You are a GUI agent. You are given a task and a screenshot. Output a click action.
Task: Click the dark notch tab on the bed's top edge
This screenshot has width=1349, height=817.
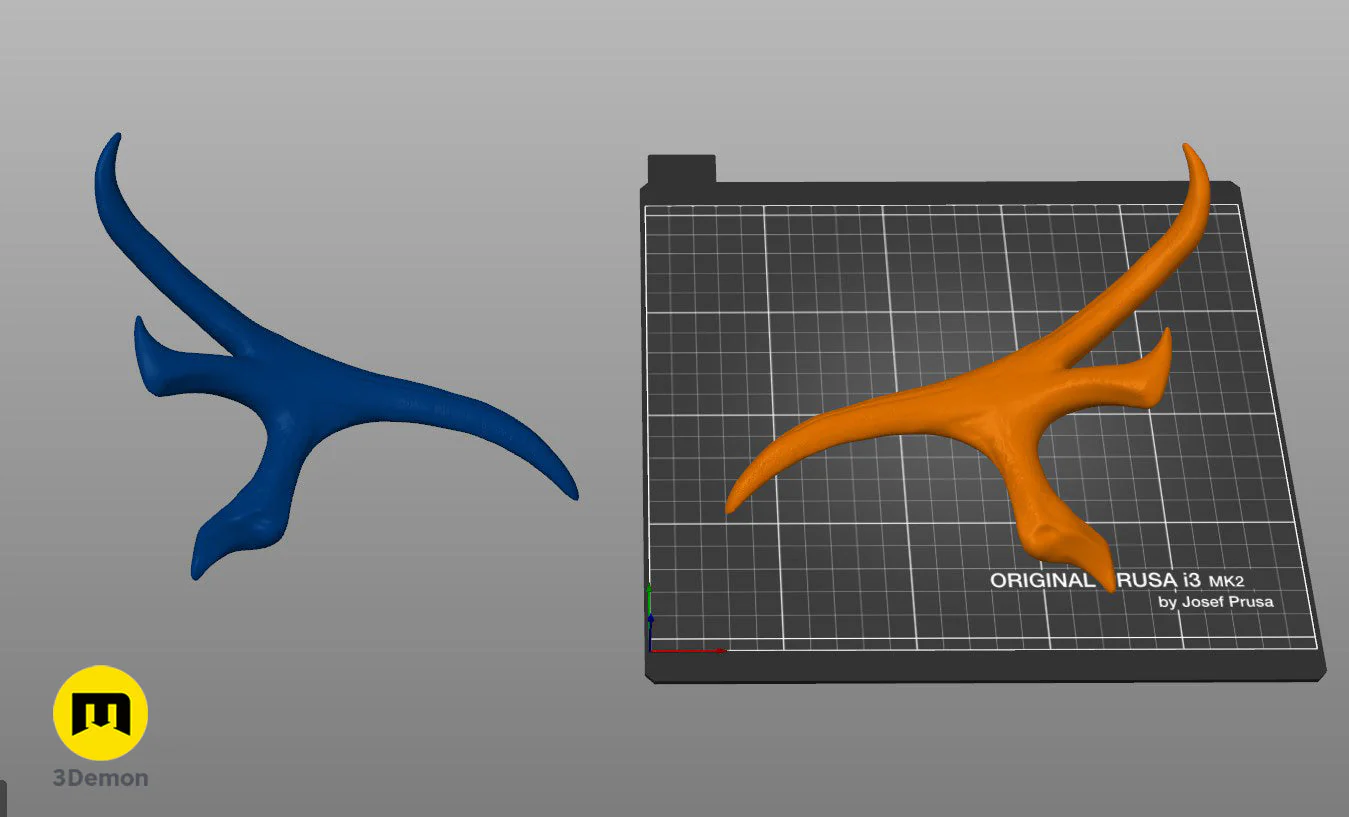point(681,168)
